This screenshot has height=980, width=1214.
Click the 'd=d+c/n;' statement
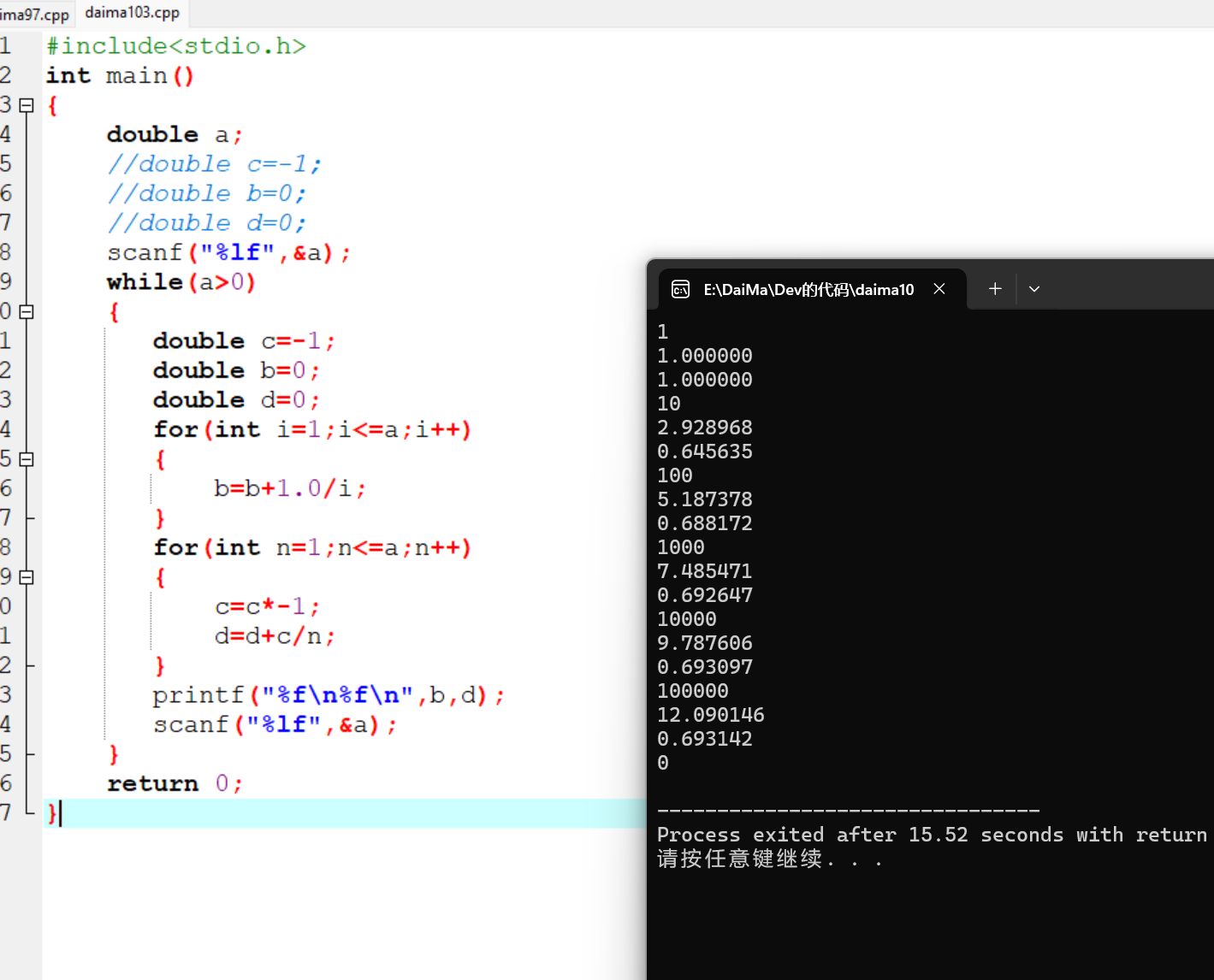point(275,636)
